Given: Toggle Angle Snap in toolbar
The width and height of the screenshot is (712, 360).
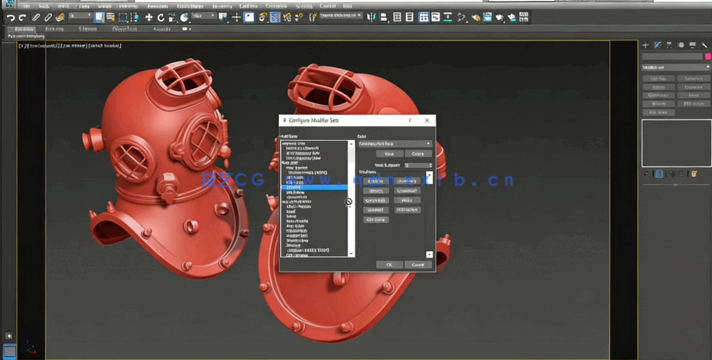Looking at the screenshot, I should coord(275,17).
